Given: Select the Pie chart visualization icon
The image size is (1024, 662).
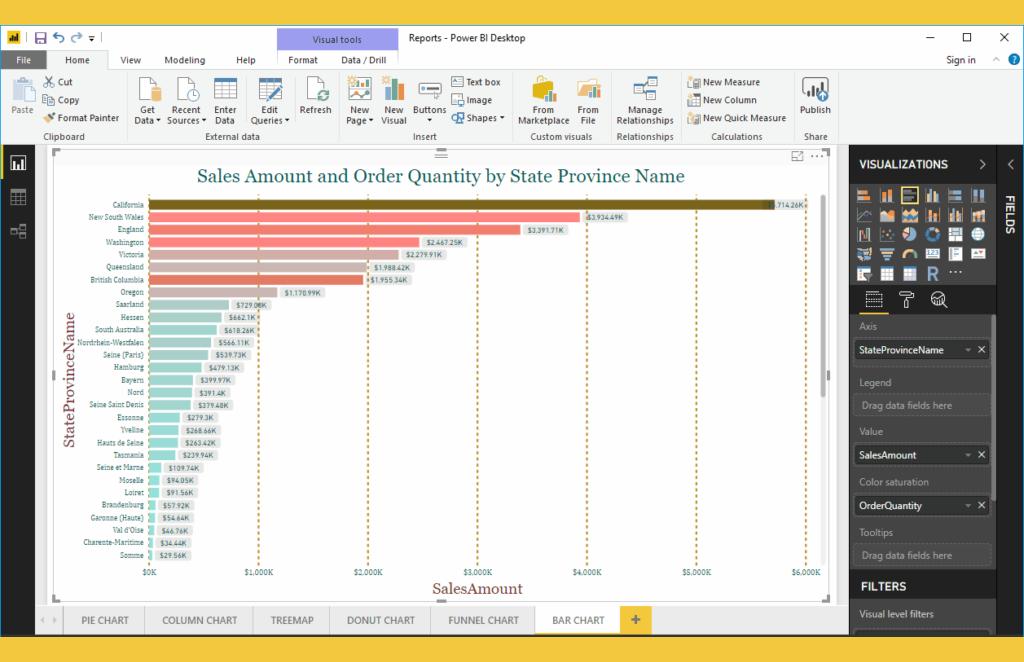Looking at the screenshot, I should 910,234.
